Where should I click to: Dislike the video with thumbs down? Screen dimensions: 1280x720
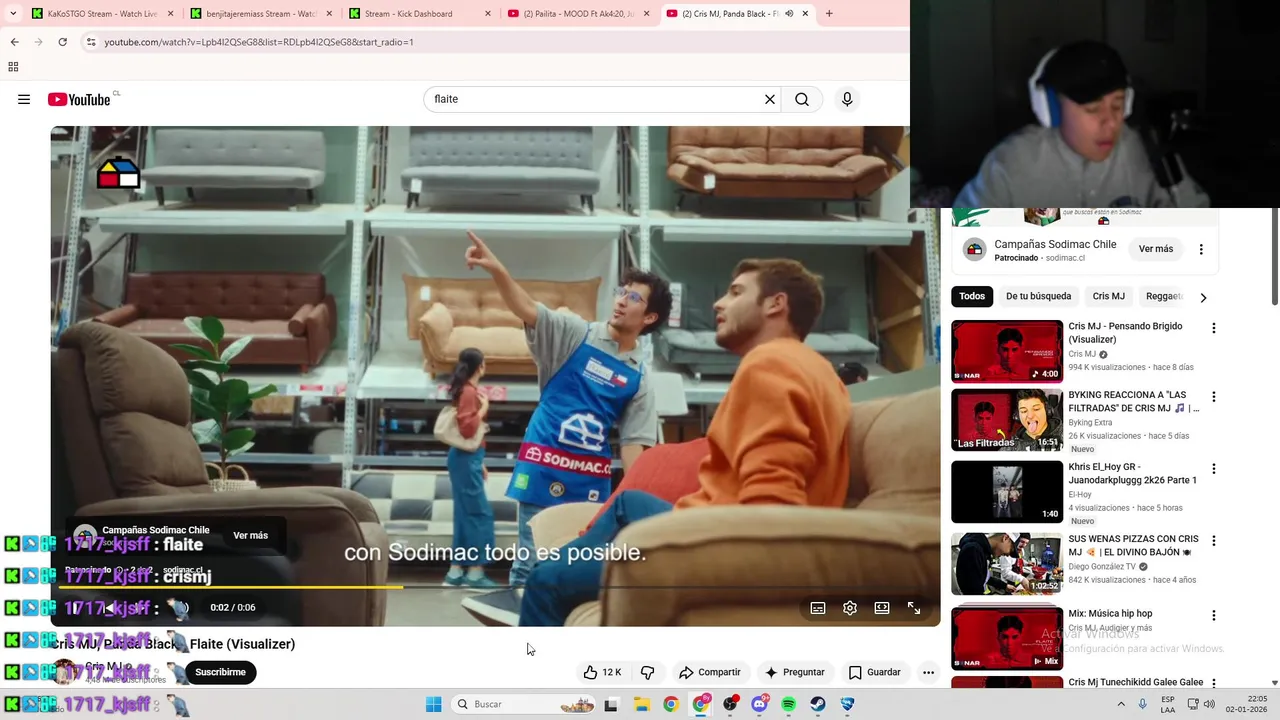tap(647, 672)
